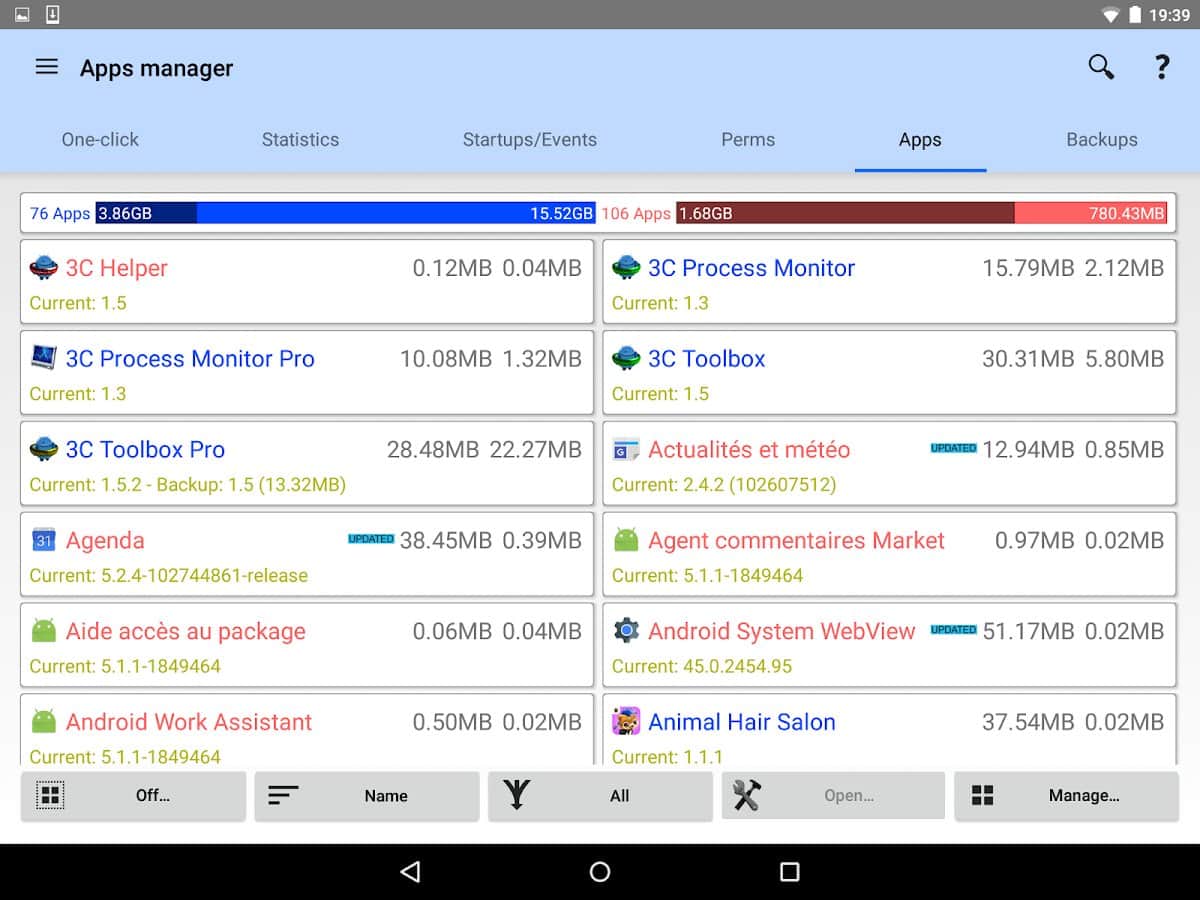Open the Startups/Events tab
1200x900 pixels.
[529, 140]
